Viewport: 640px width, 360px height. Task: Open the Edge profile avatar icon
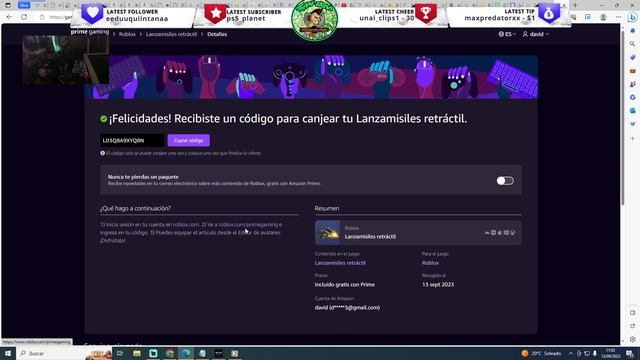(x=603, y=17)
